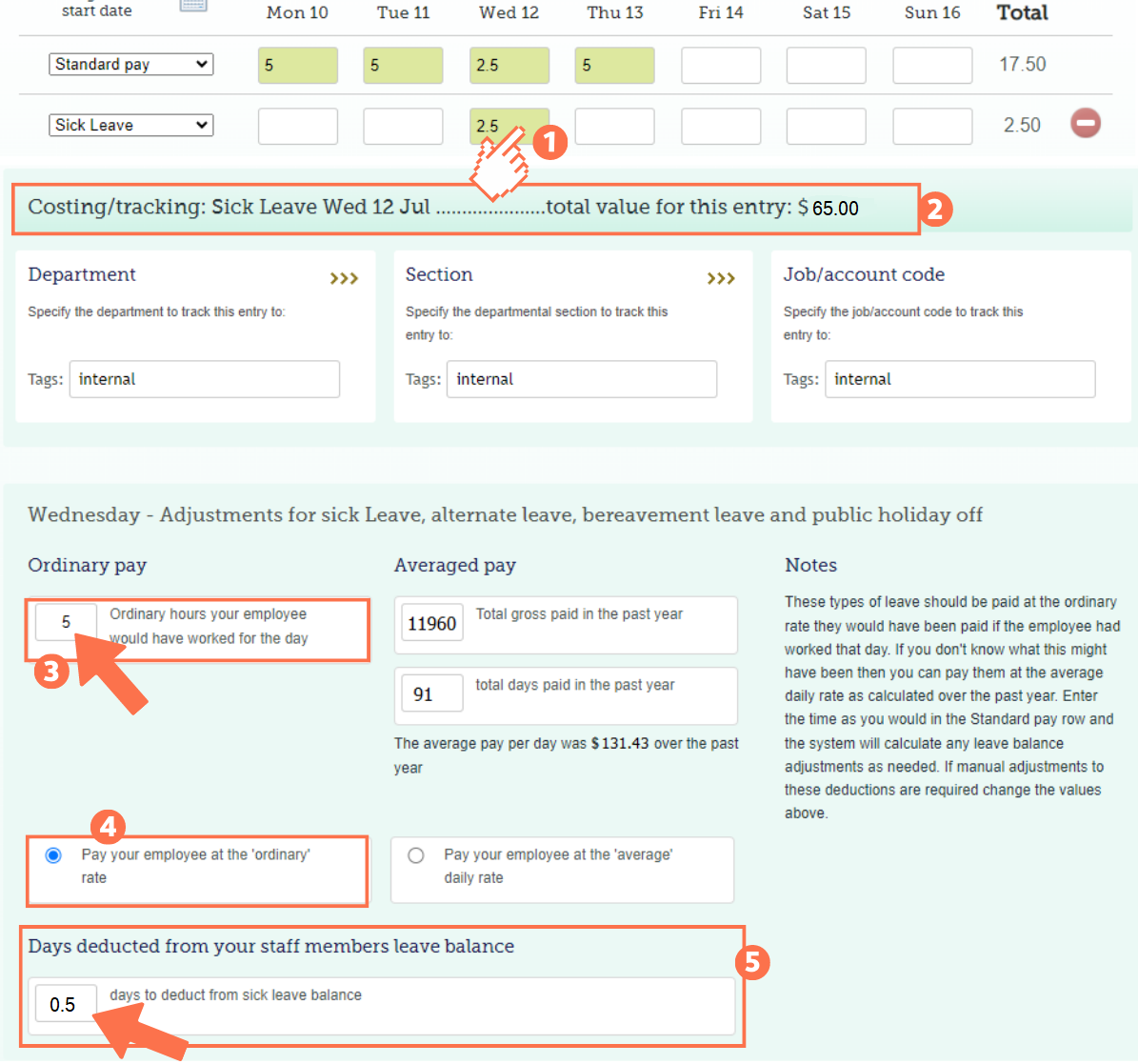Screen dimensions: 1138x1064
Task: Remove the Sick Leave row with minus icon
Action: pyautogui.click(x=1087, y=124)
